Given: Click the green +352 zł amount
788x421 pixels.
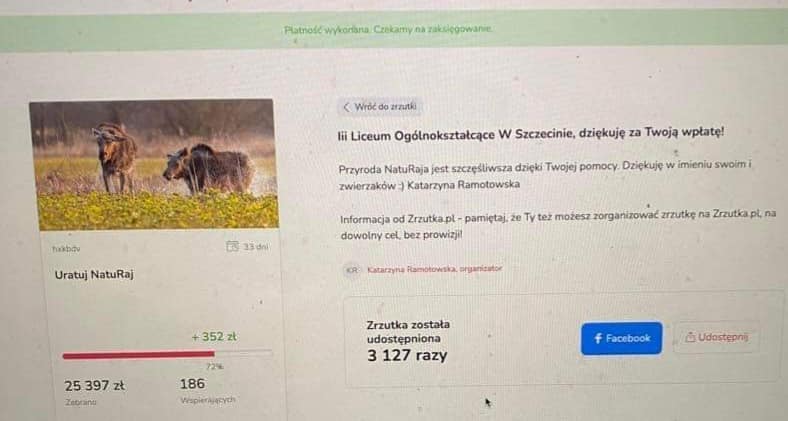Looking at the screenshot, I should (214, 337).
